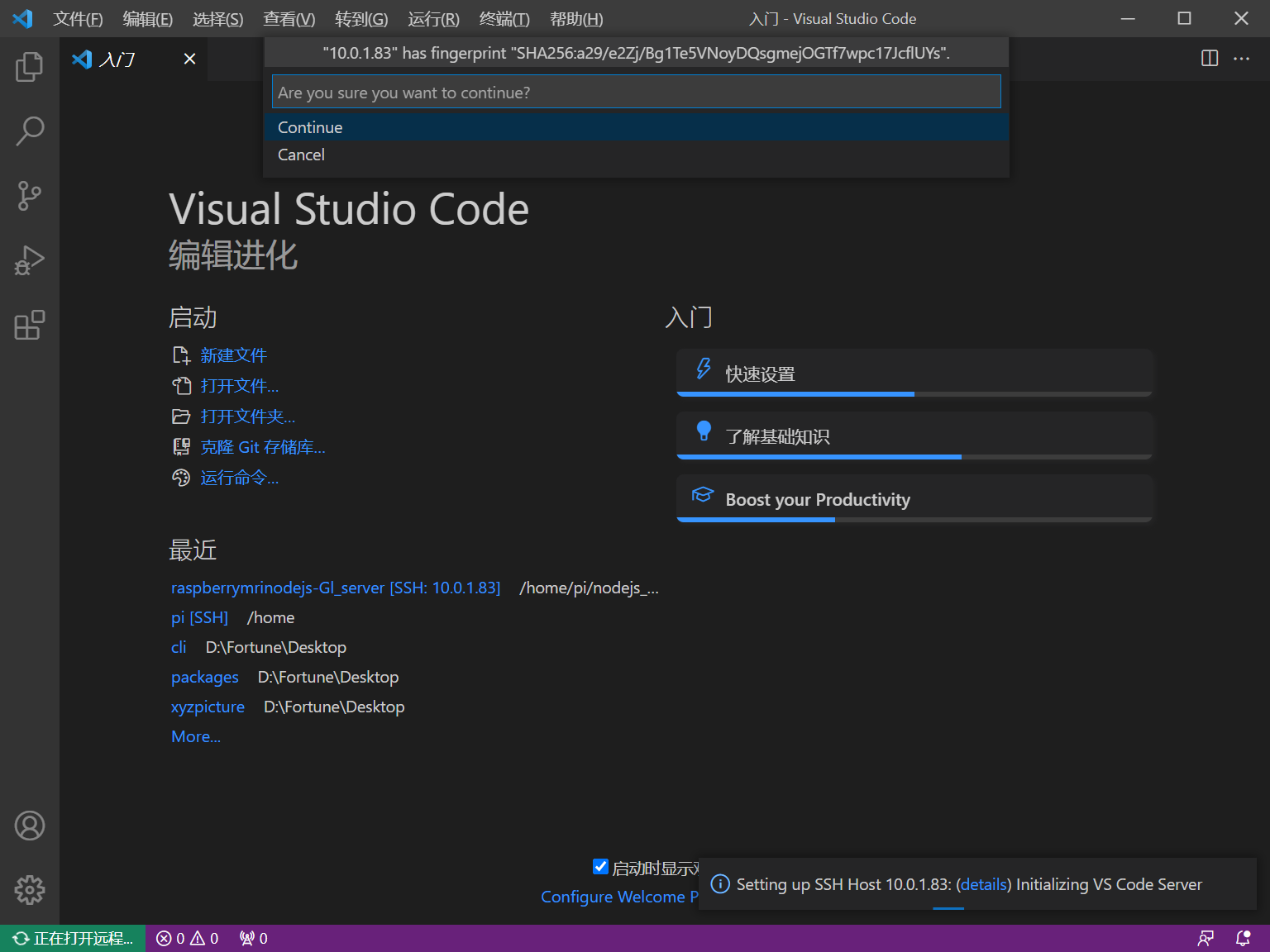
Task: Open Source Control view
Action: coord(30,196)
